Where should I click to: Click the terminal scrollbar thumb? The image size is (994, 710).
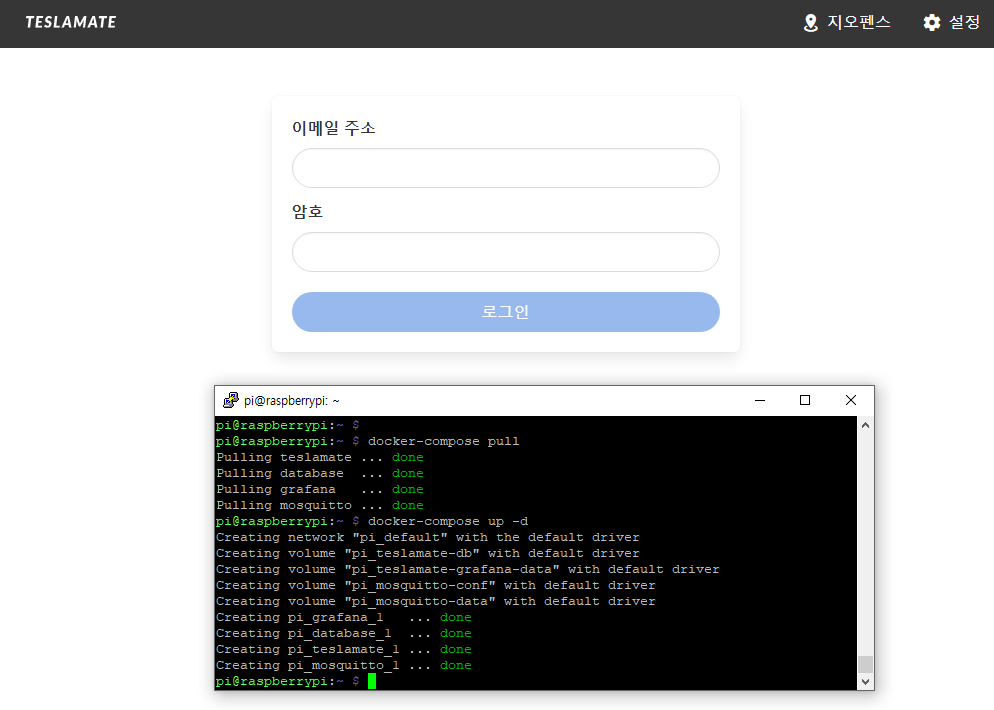point(865,664)
